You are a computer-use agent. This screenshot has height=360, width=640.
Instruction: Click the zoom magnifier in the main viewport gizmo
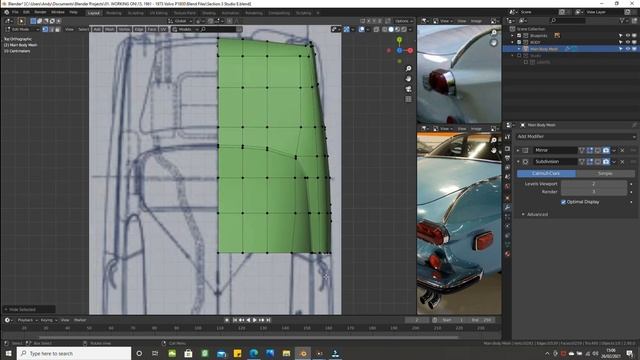coord(408,69)
